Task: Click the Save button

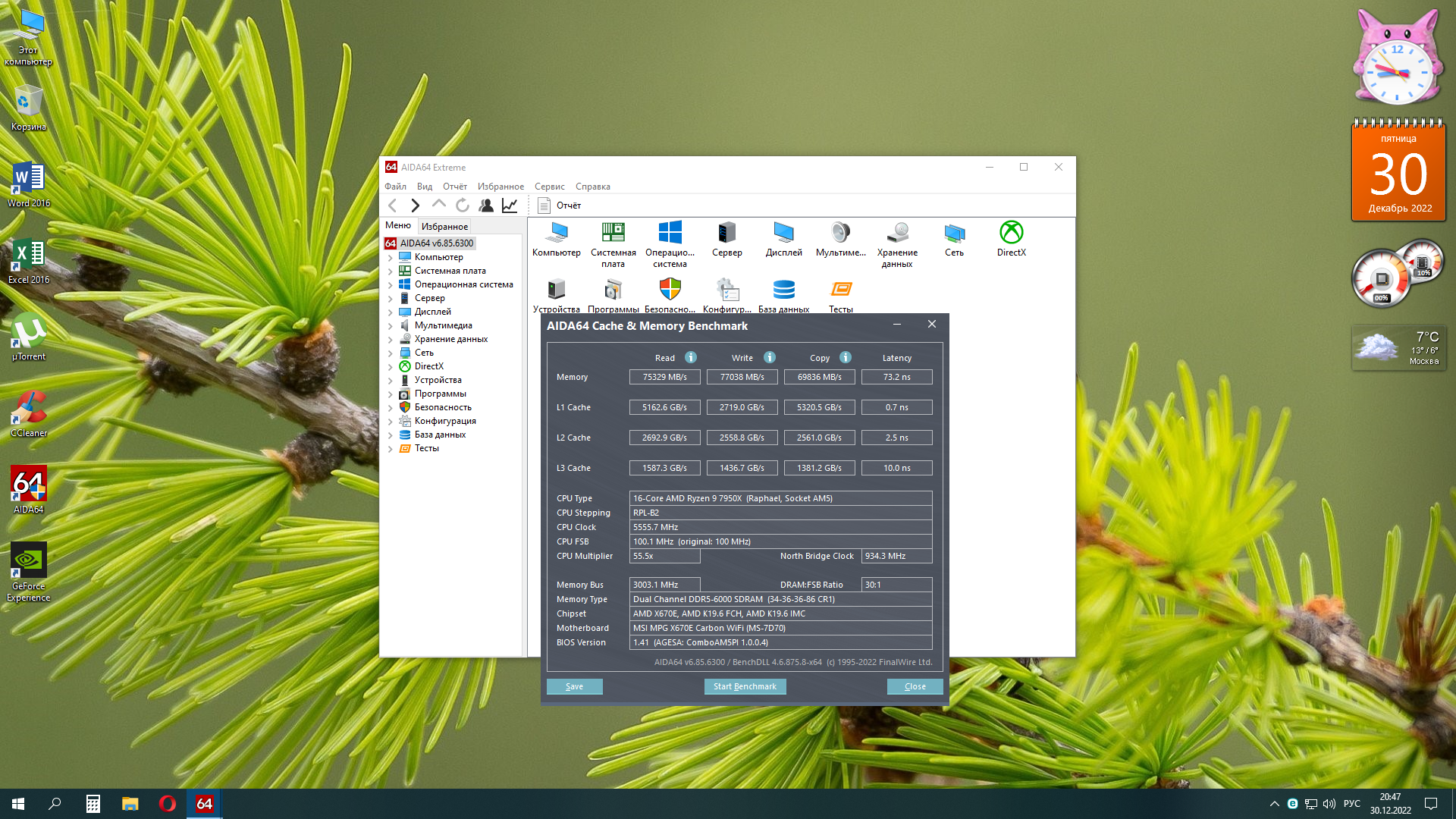Action: [x=574, y=686]
